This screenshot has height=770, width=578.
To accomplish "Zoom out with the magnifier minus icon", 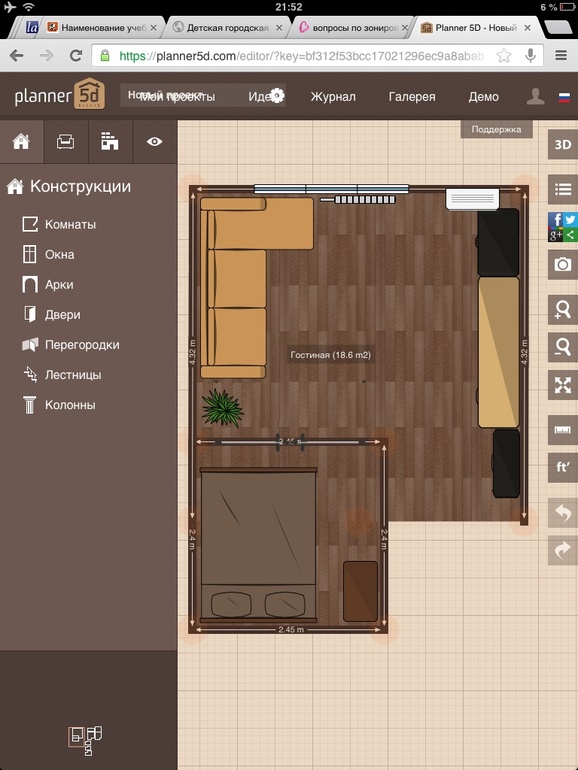I will tap(563, 347).
